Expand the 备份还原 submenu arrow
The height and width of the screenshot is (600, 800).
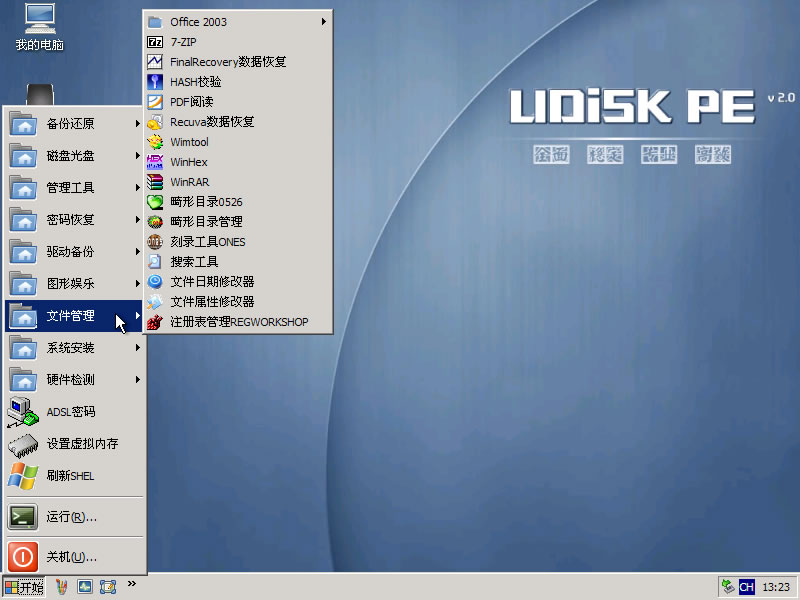137,123
